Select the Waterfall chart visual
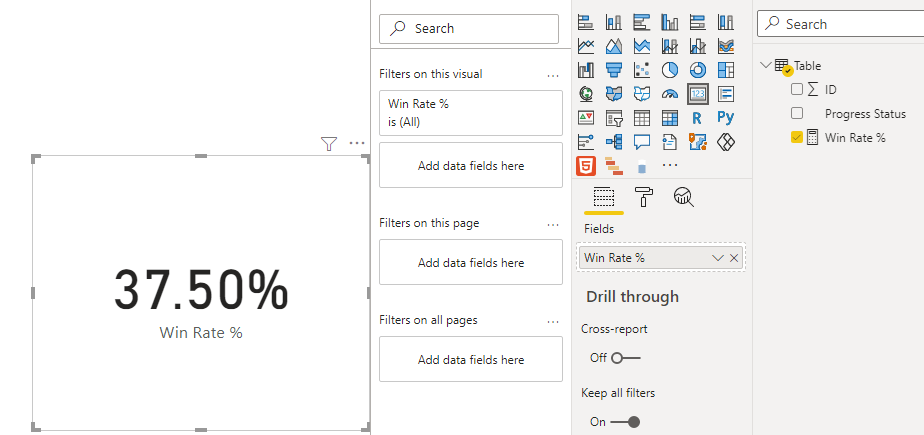 [585, 70]
